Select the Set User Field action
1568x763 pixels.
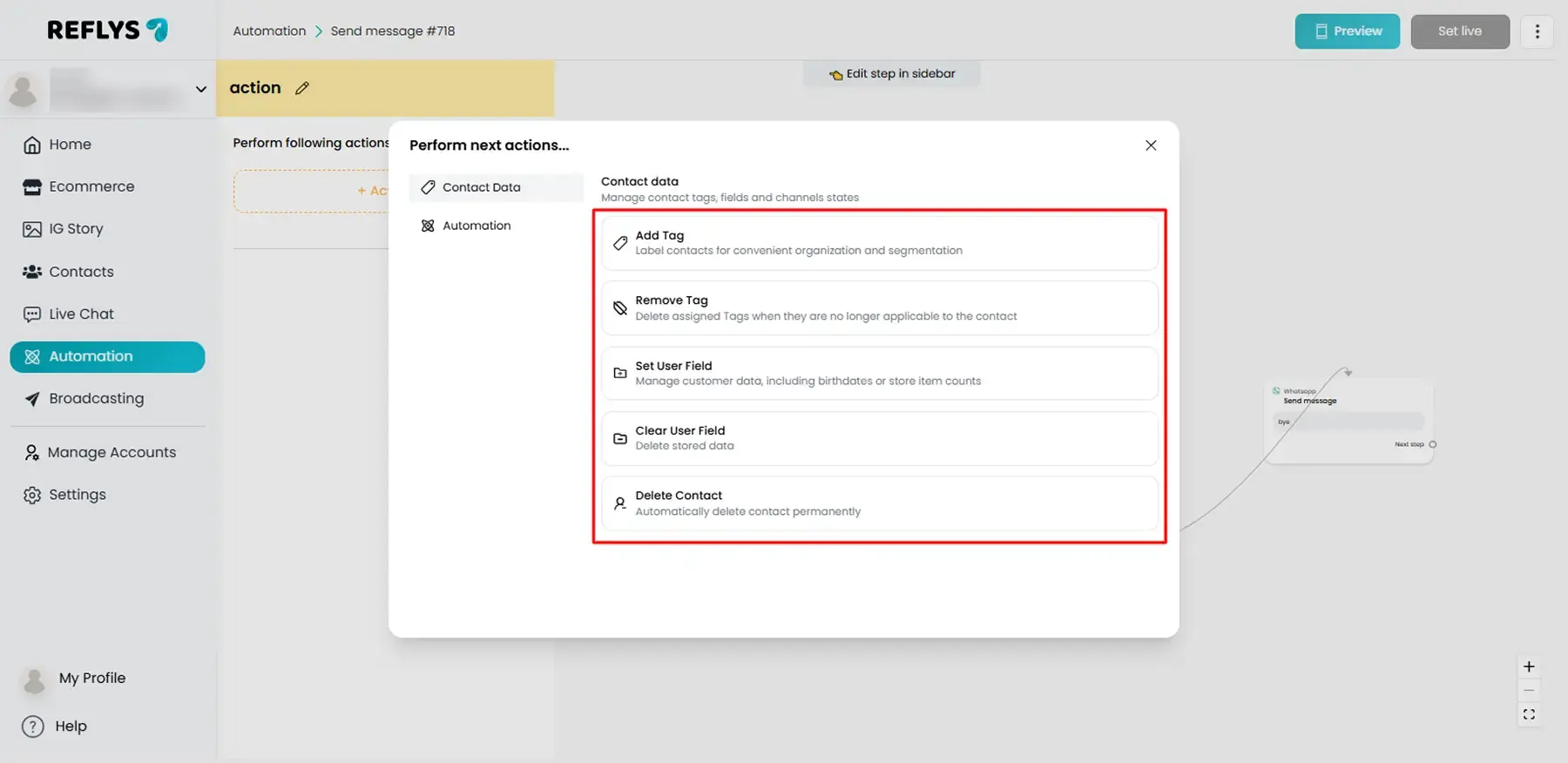click(x=879, y=374)
